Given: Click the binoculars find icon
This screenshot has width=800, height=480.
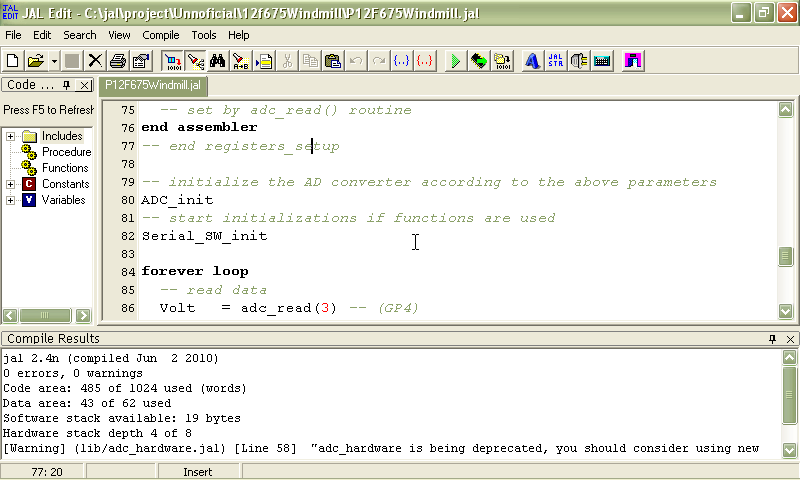Looking at the screenshot, I should coord(218,61).
